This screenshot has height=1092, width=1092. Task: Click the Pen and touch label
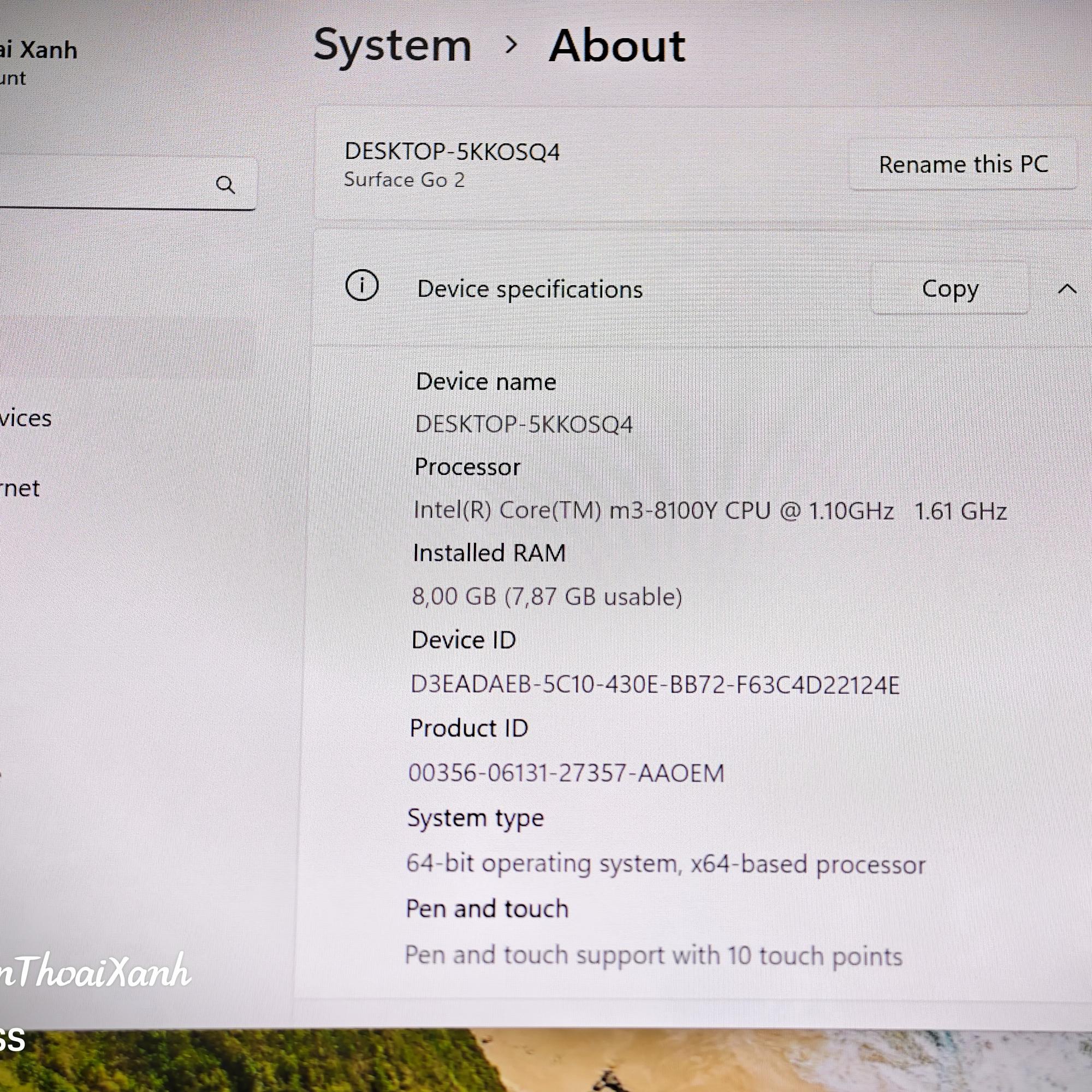click(486, 909)
